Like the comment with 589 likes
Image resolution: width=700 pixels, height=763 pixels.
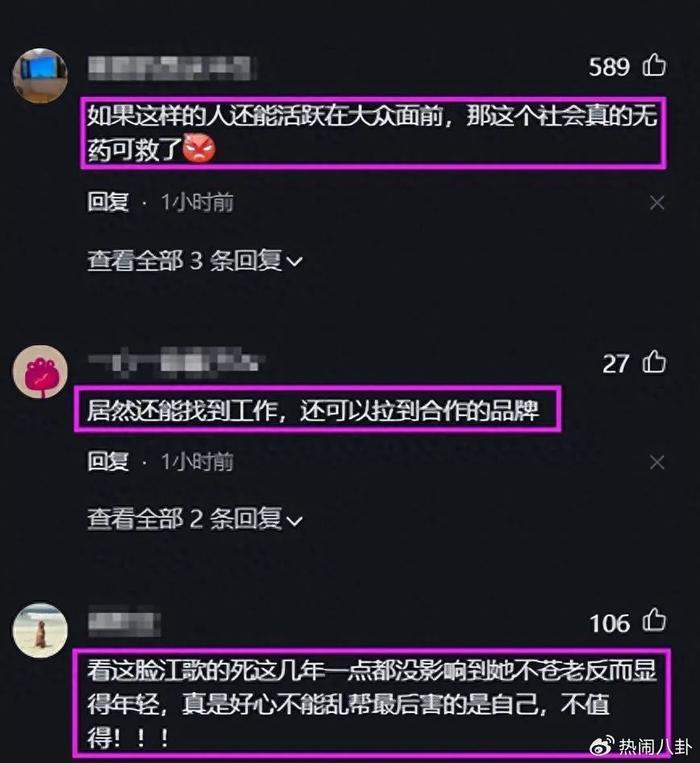coord(654,65)
